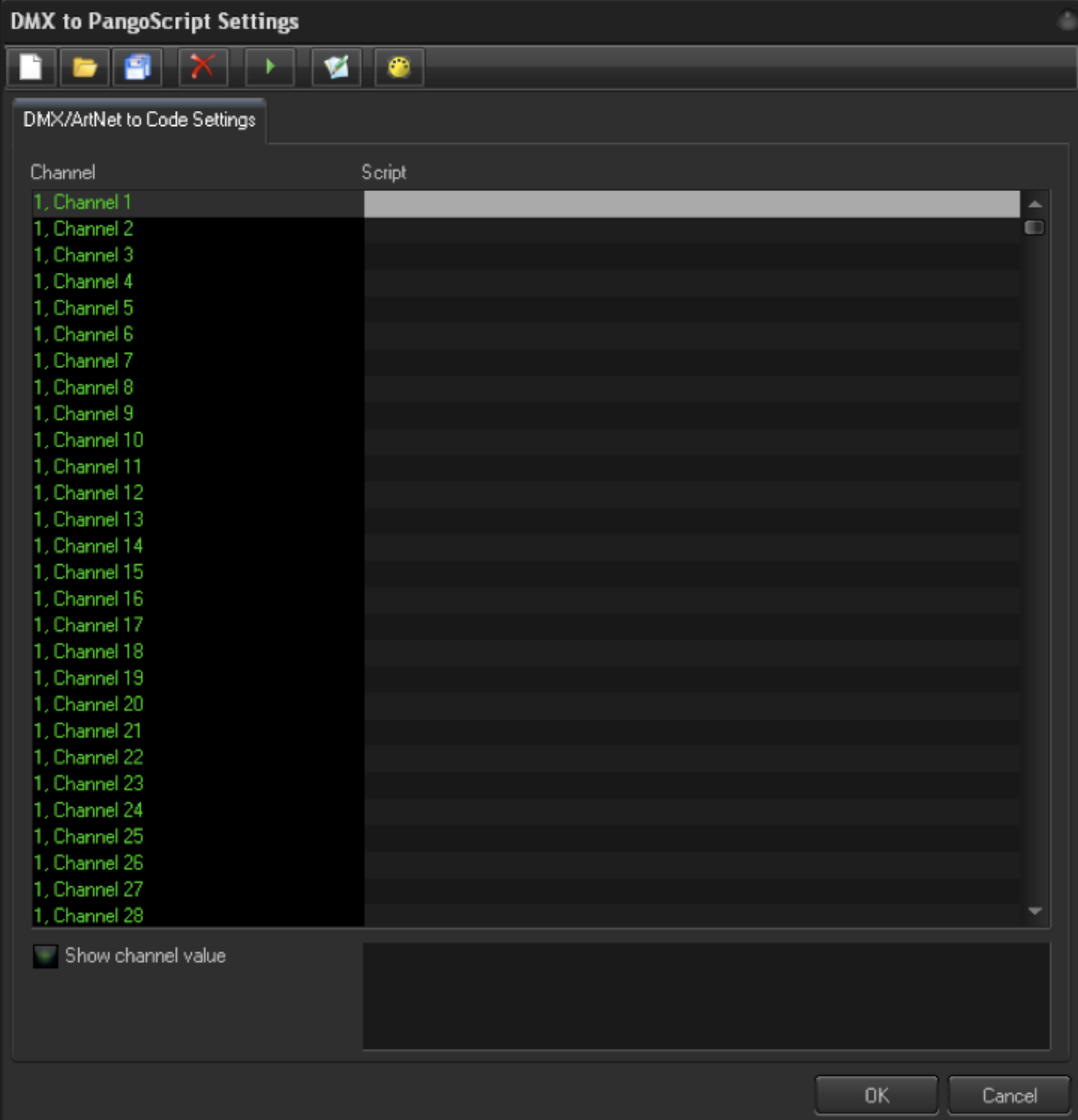Image resolution: width=1078 pixels, height=1120 pixels.
Task: Confirm settings with the OK button
Action: 876,1095
